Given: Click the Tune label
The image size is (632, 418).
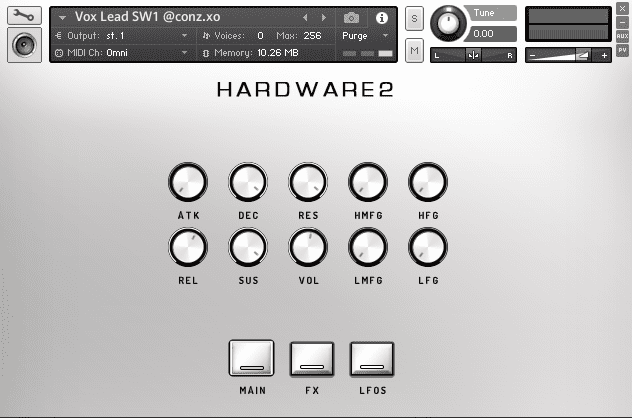Looking at the screenshot, I should [484, 13].
